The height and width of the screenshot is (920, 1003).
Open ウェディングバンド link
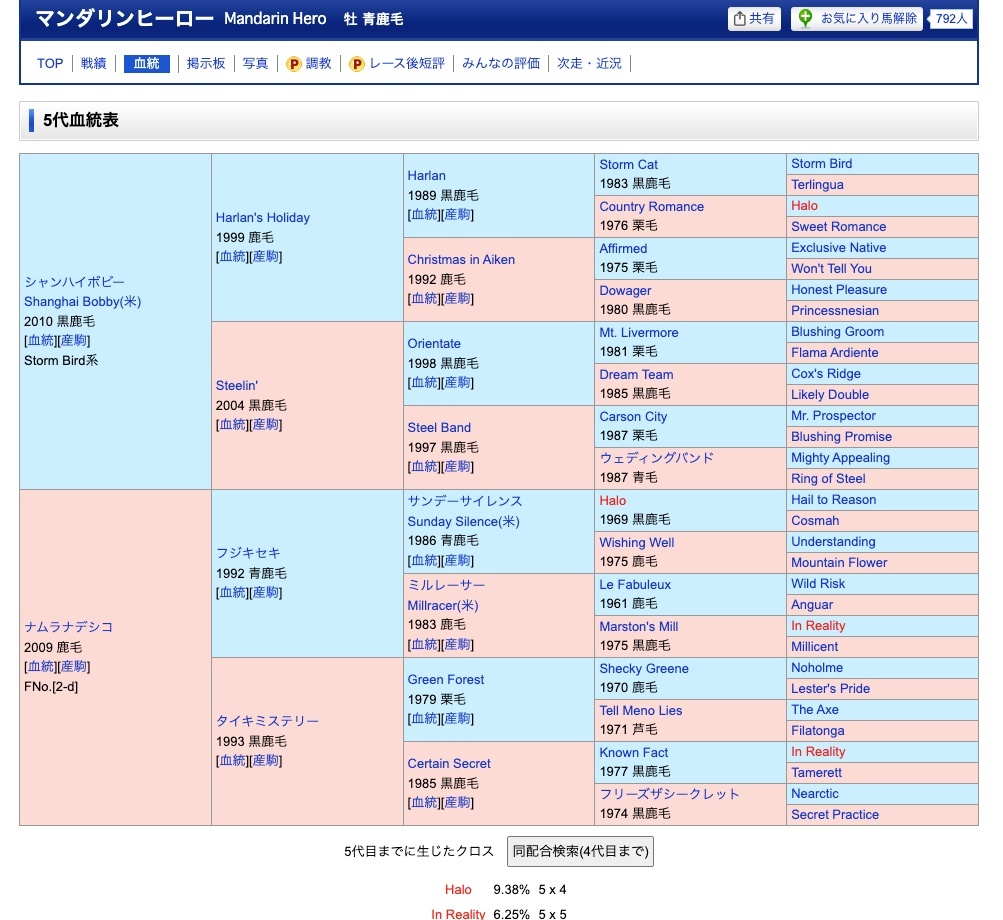[x=656, y=458]
